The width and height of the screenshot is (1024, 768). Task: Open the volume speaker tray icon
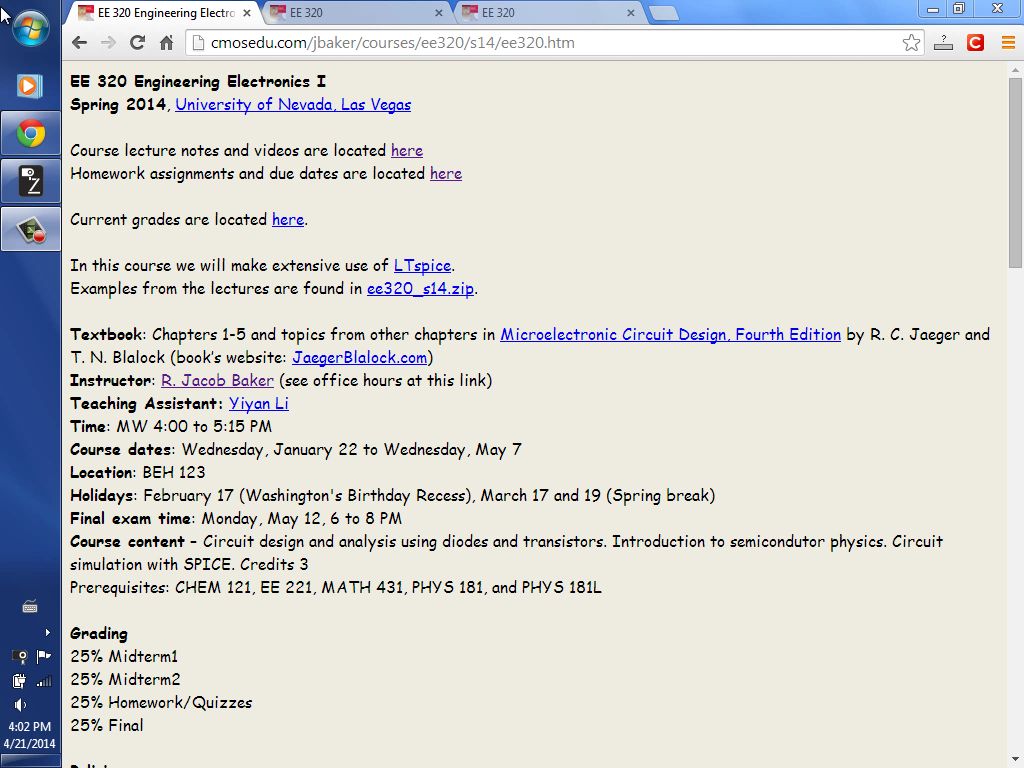20,705
